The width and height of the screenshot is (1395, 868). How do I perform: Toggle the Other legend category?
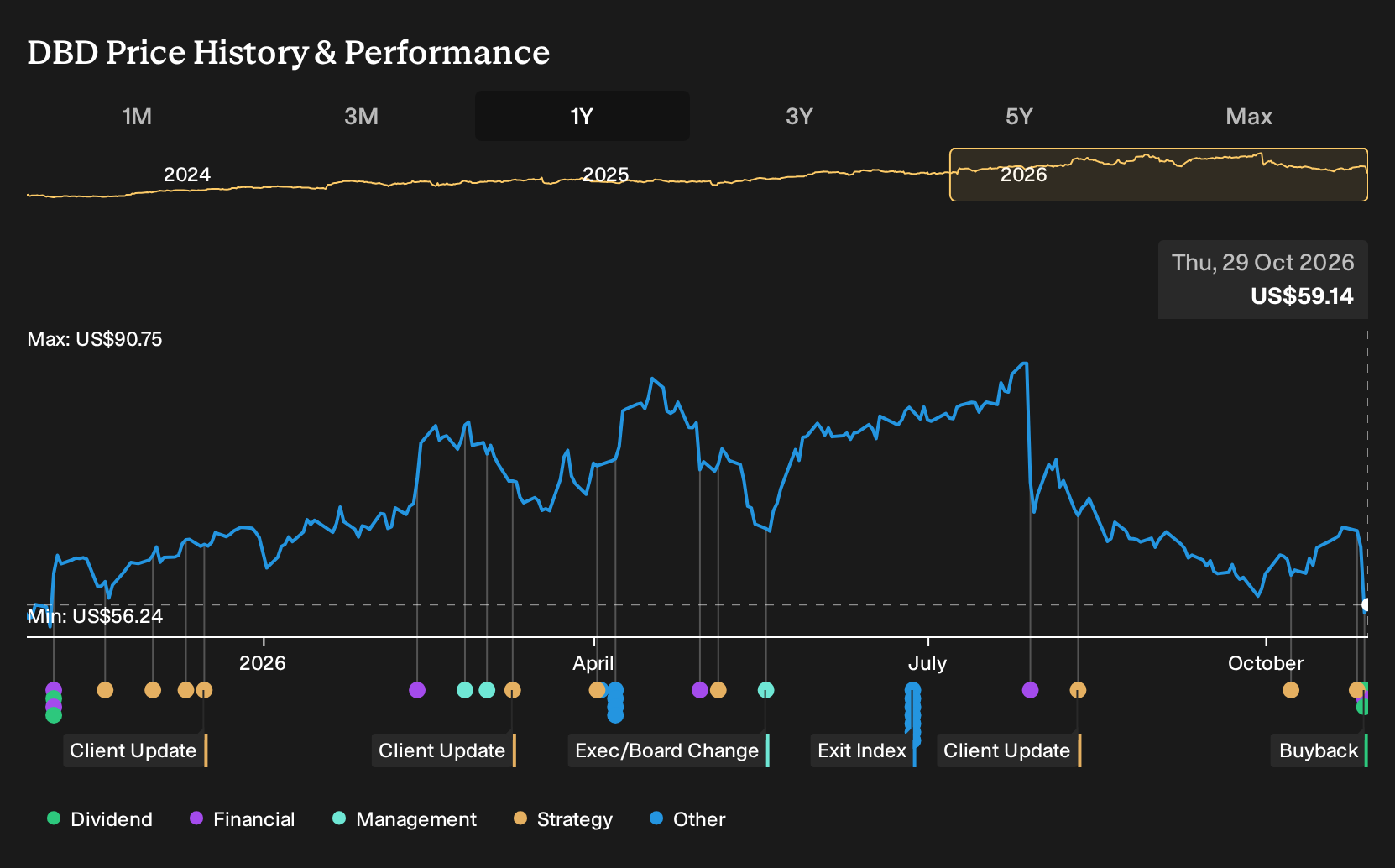tap(687, 819)
